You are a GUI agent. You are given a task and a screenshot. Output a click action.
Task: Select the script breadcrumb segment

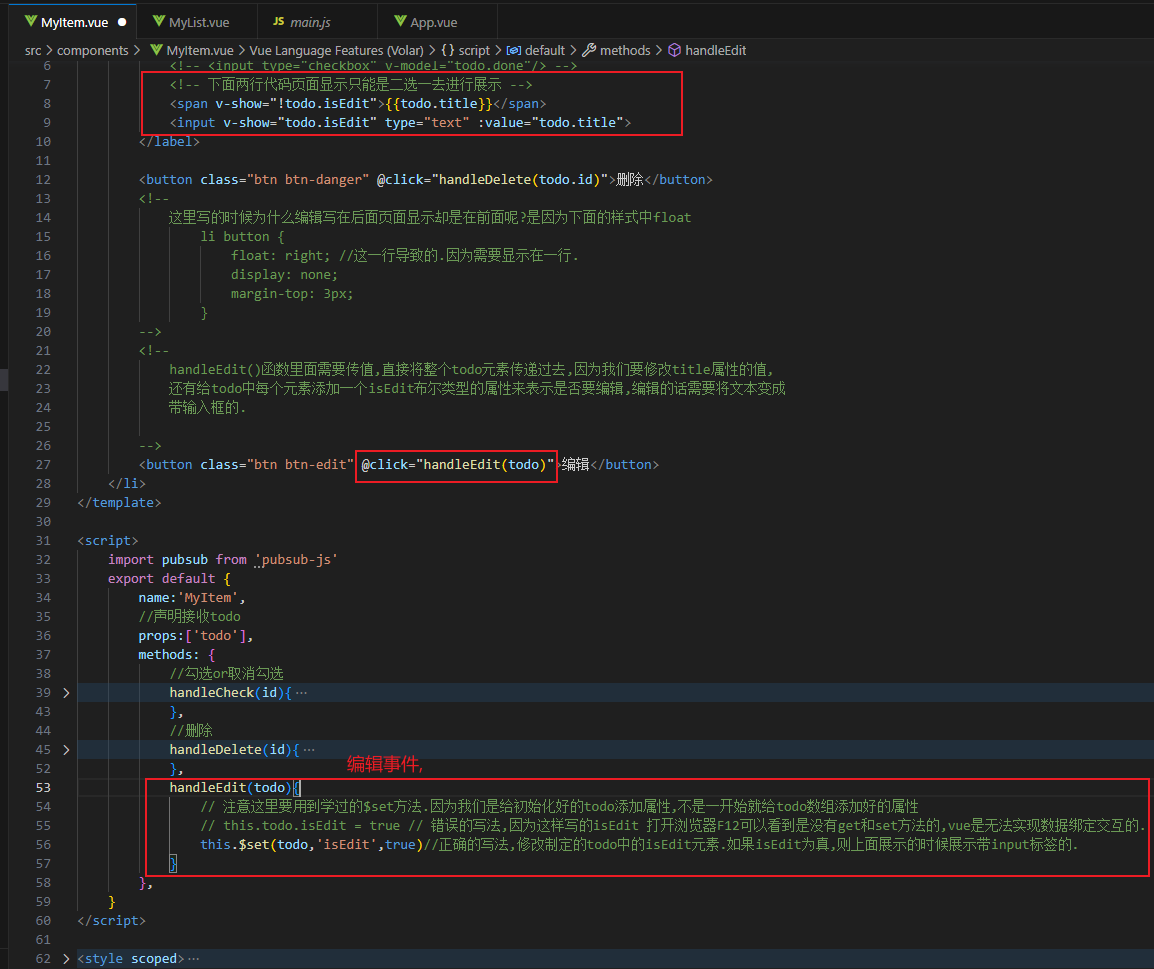(x=474, y=50)
